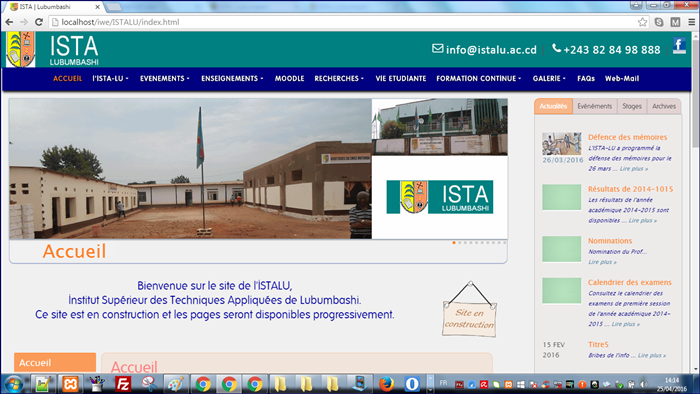The height and width of the screenshot is (394, 700).
Task: Select the first slider pagination dot
Action: click(x=454, y=243)
